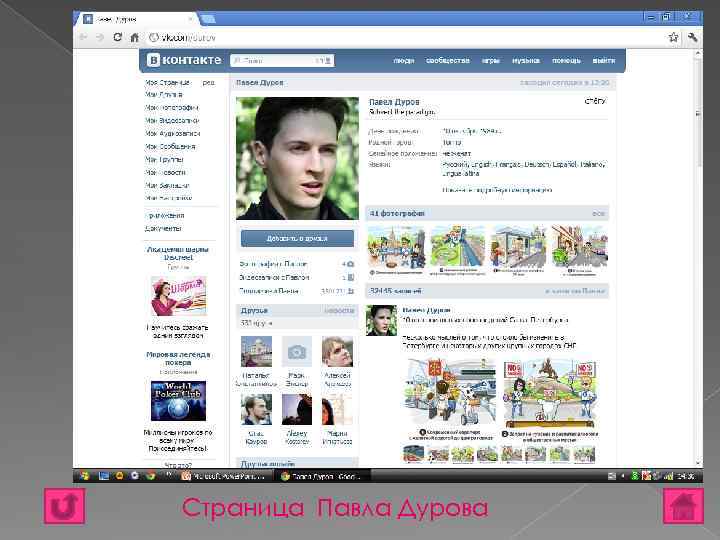Click in the VK search field
The height and width of the screenshot is (540, 720).
(282, 61)
